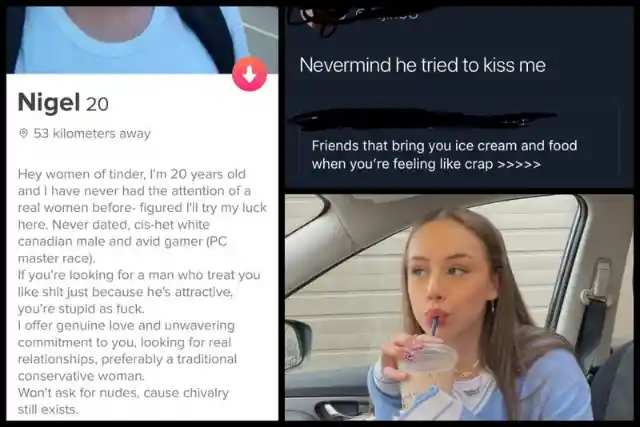Select the 'I offer genuine love' sentence
The height and width of the screenshot is (427, 640).
[x=127, y=351]
